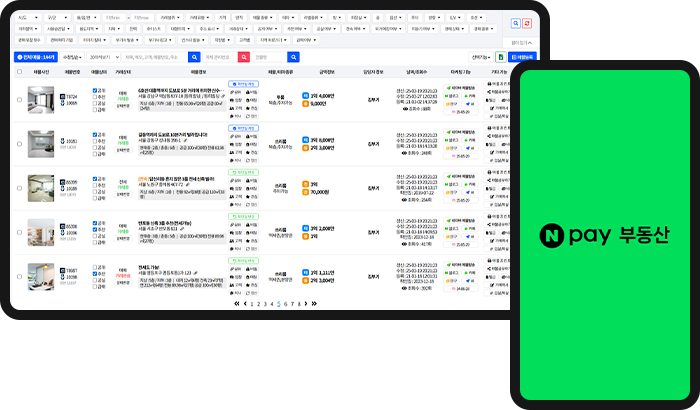
Task: Go to page 6 in pagination
Action: [x=285, y=303]
